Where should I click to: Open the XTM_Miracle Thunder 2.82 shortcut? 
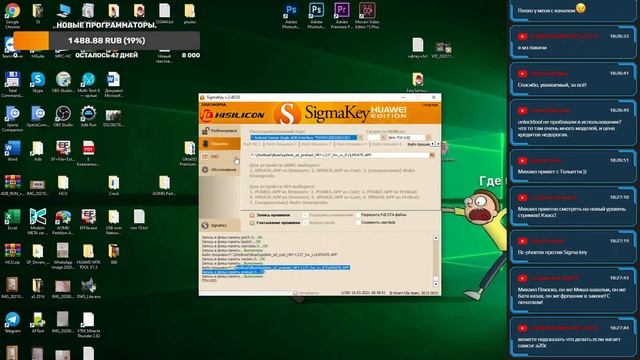coord(88,325)
